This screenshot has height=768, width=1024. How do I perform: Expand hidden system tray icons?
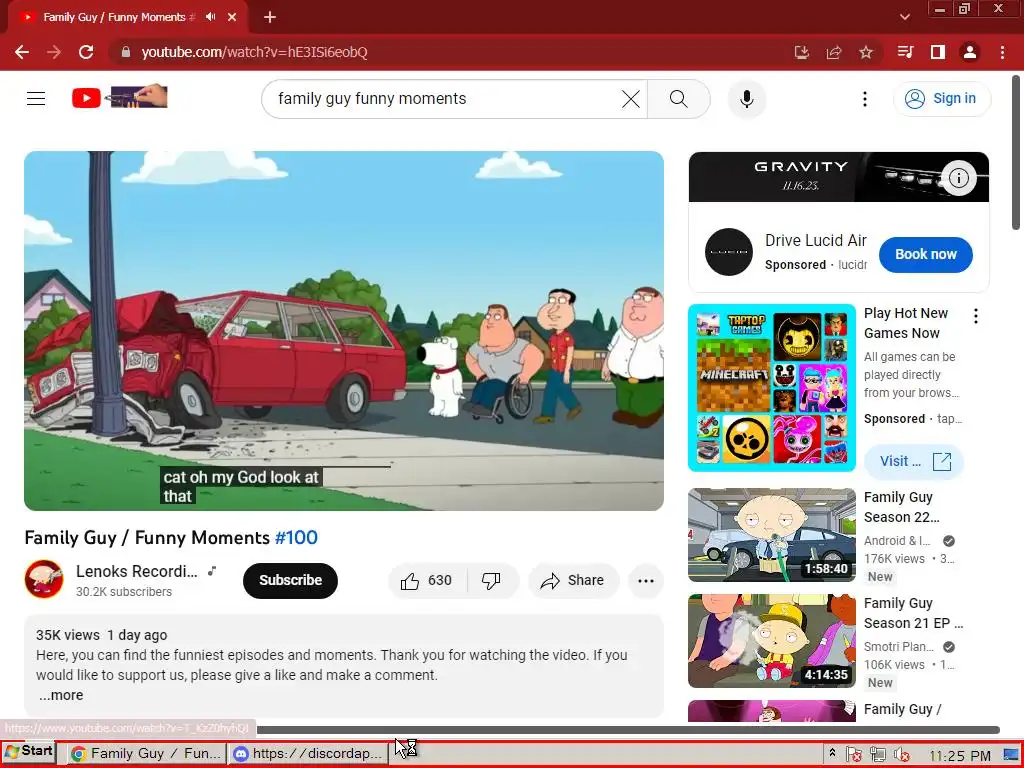coord(832,753)
